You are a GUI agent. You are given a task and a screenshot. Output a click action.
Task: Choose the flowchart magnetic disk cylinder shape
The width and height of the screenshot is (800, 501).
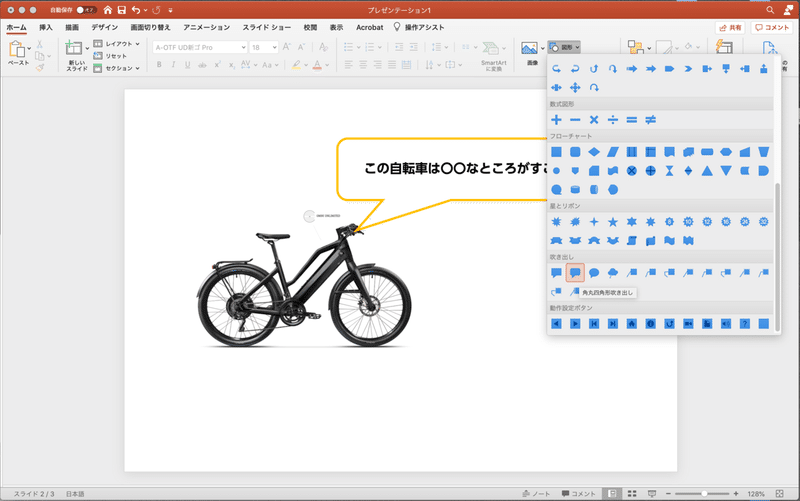pos(575,190)
